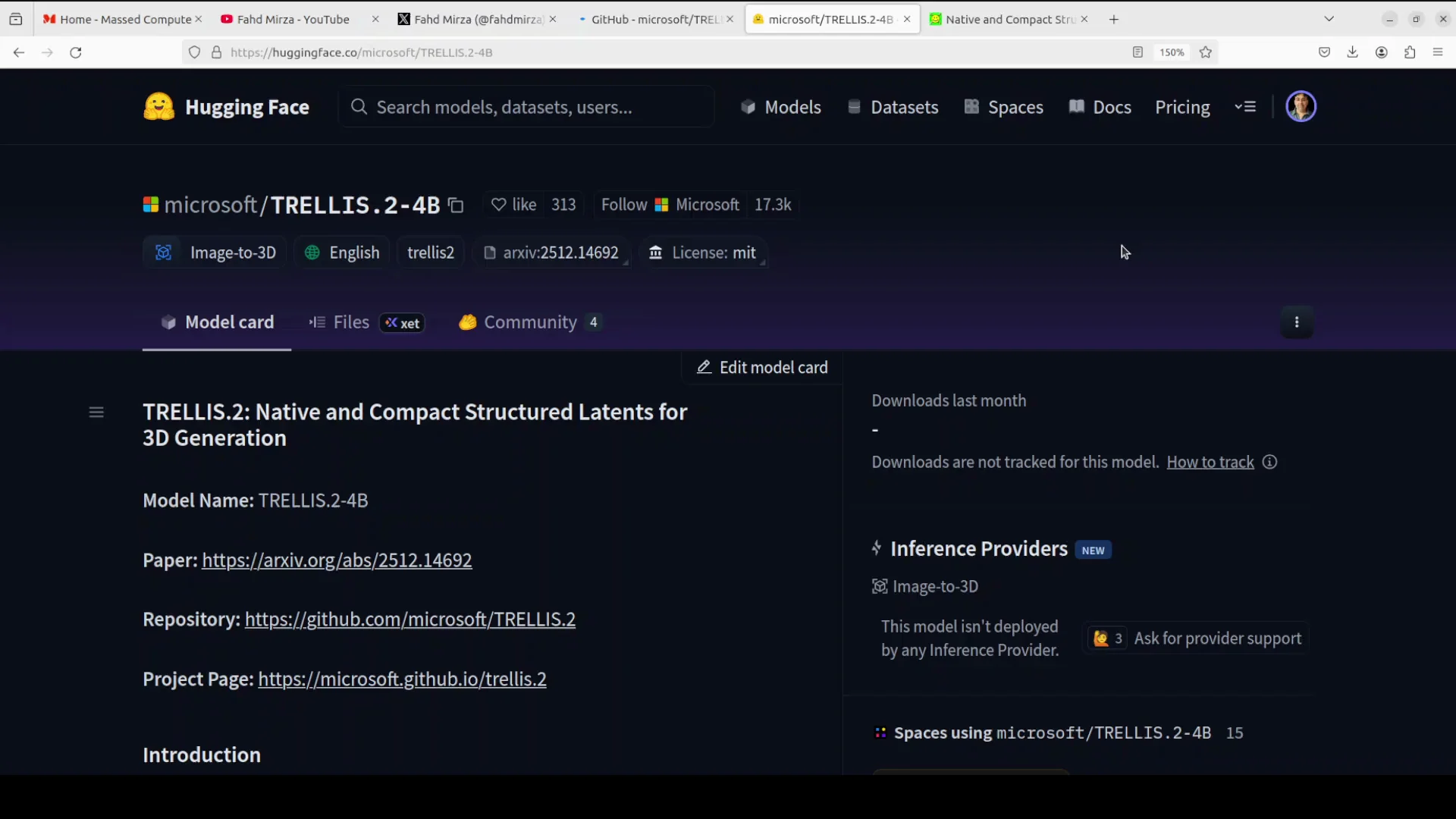Screen dimensions: 1456x819
Task: Reload the current page
Action: (76, 52)
